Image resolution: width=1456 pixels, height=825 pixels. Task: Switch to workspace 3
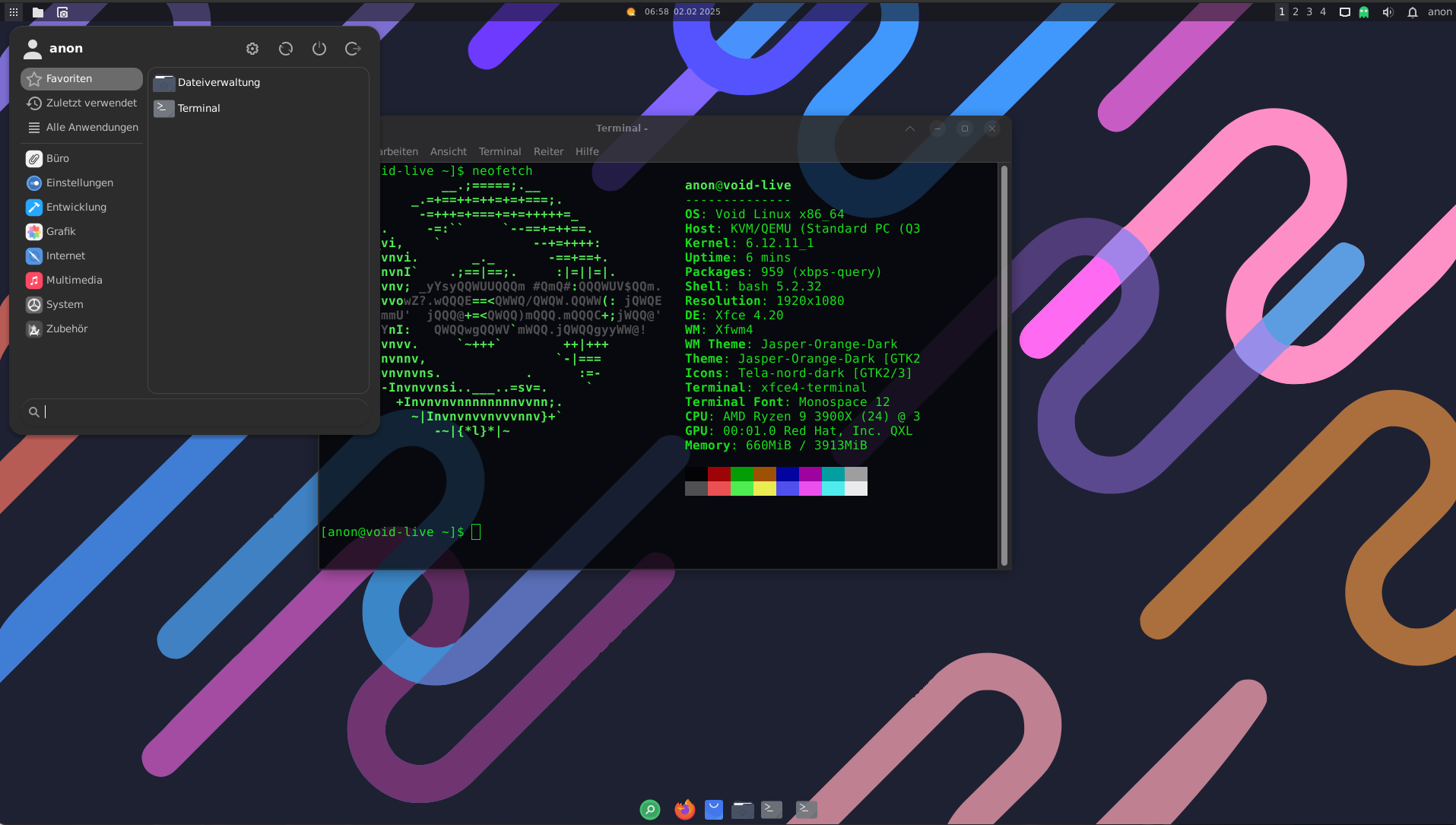click(1309, 12)
